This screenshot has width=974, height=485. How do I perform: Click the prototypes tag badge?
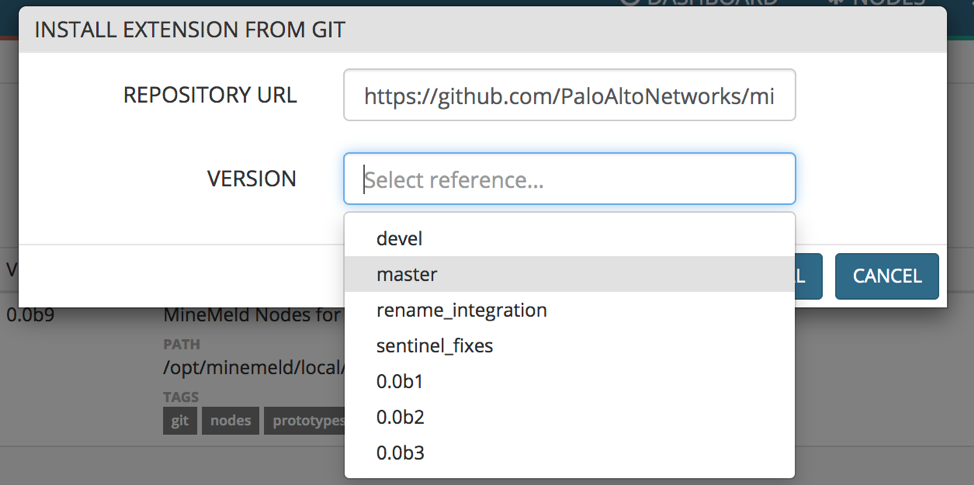tap(304, 421)
